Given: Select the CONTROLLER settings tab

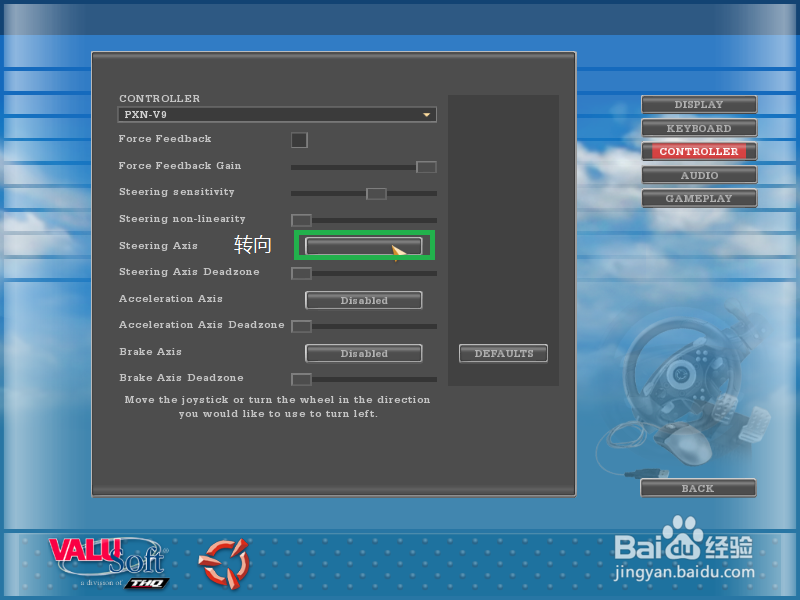Looking at the screenshot, I should pos(699,151).
